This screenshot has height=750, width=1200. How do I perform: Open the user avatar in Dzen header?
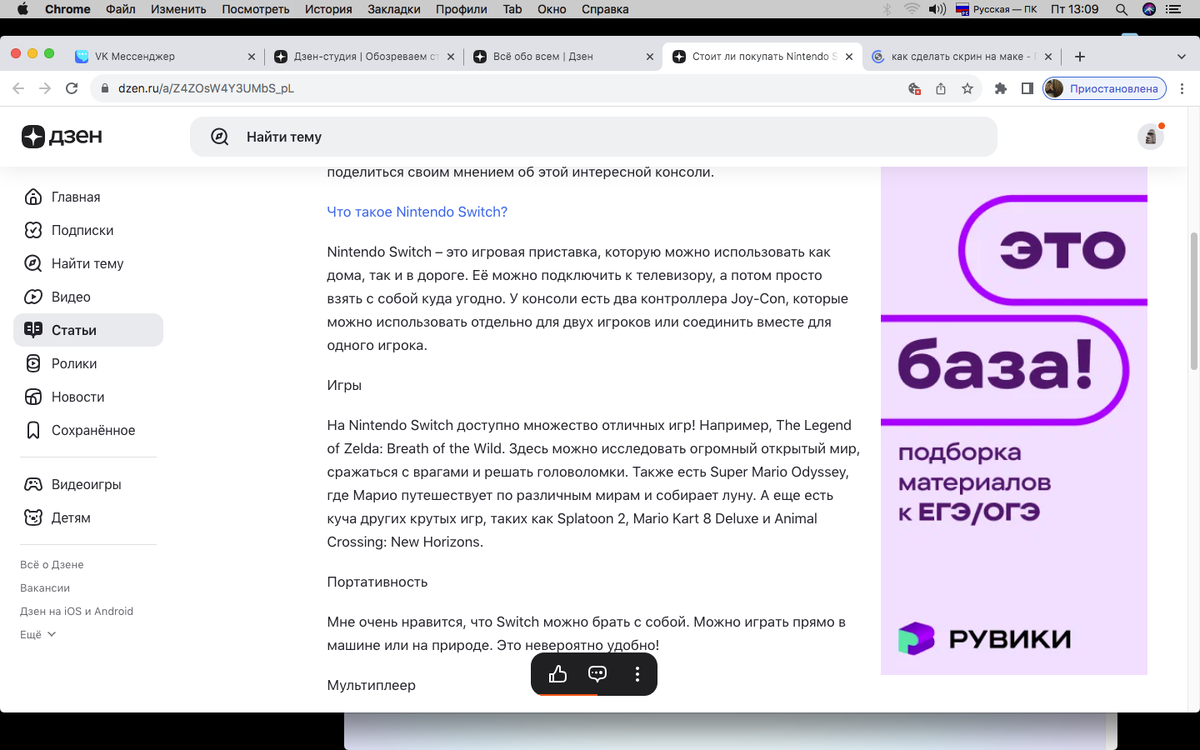1151,137
